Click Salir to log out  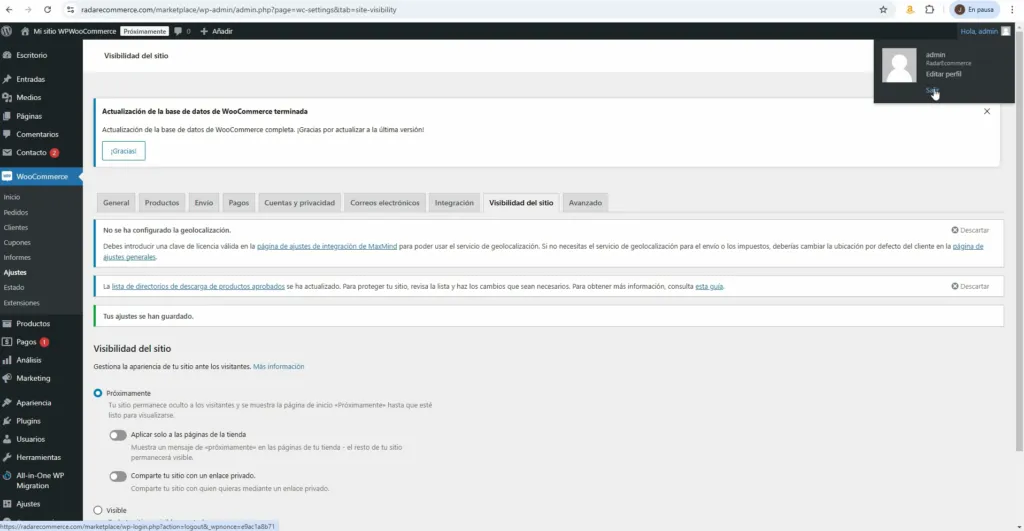click(x=932, y=90)
